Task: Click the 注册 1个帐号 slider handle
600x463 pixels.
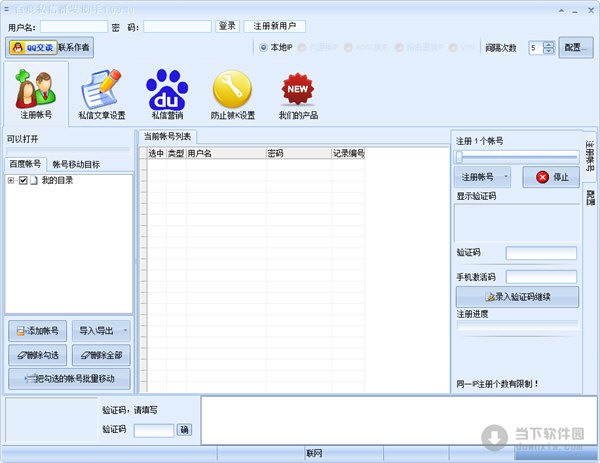Action: pos(459,157)
